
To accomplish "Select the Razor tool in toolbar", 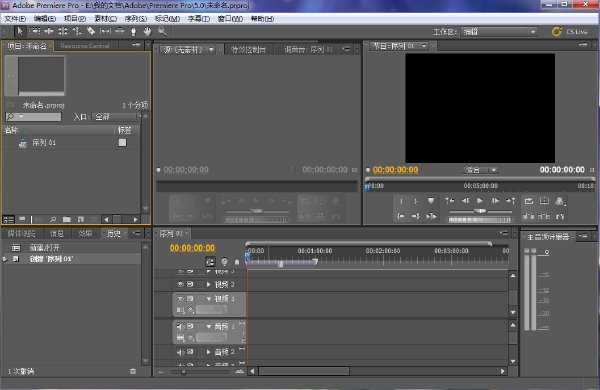I will 91,31.
